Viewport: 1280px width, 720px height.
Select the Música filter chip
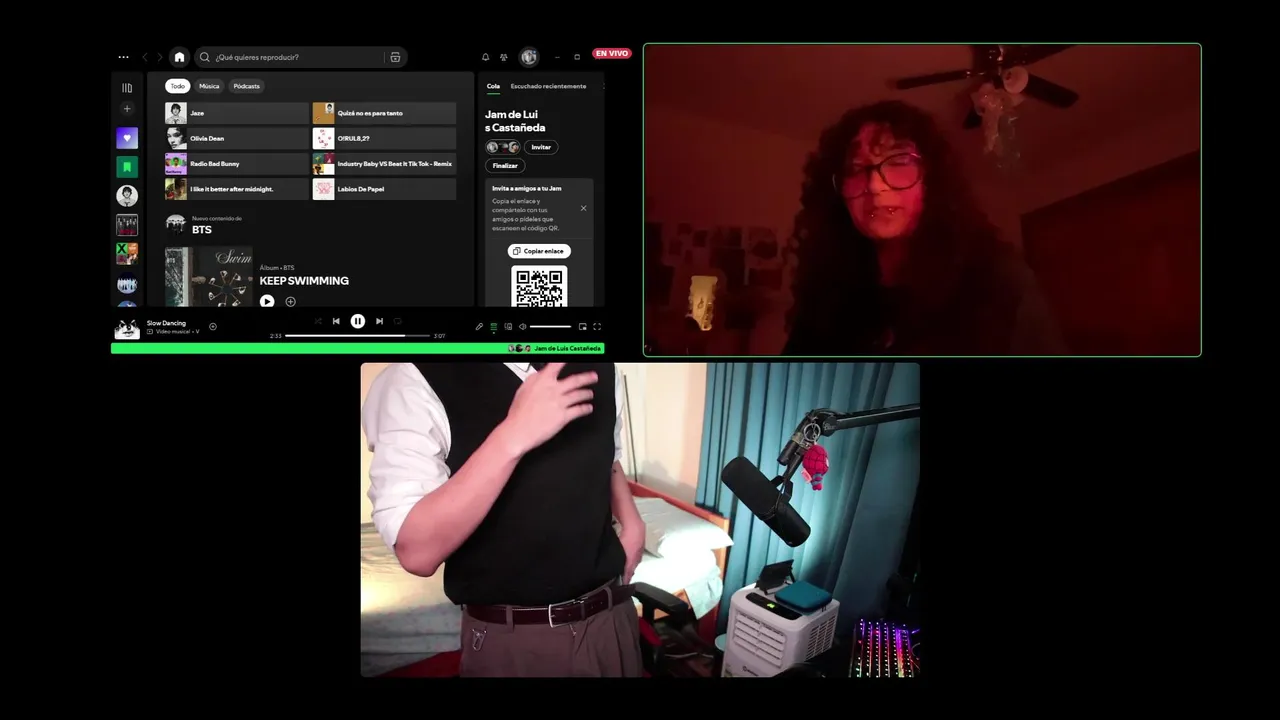pos(209,86)
